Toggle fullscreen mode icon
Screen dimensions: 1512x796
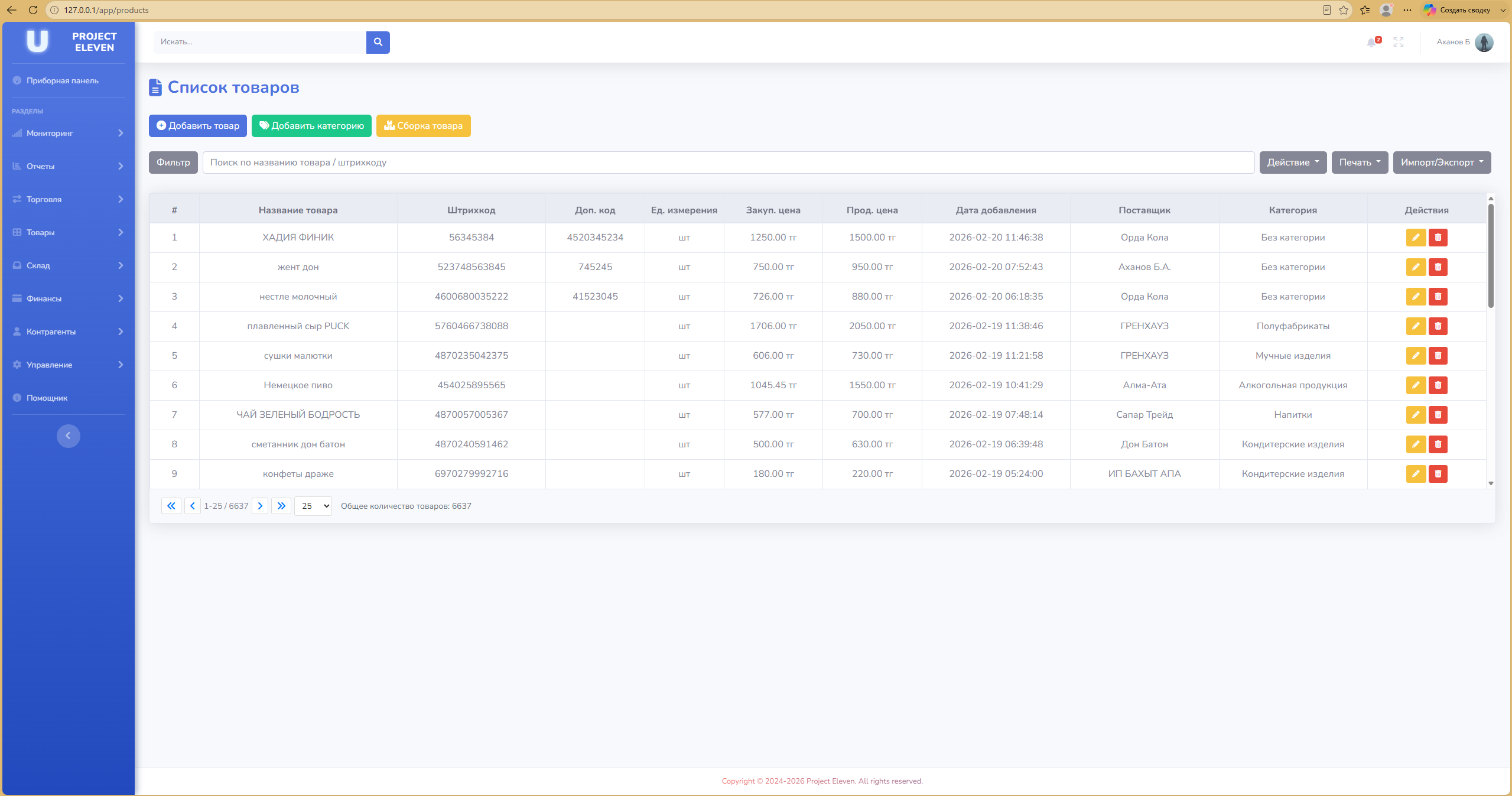coord(1398,42)
